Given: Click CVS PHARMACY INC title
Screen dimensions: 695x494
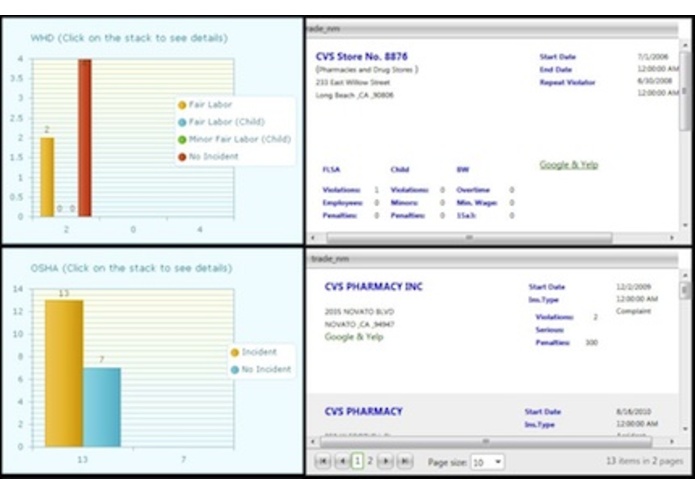Looking at the screenshot, I should click(x=374, y=287).
